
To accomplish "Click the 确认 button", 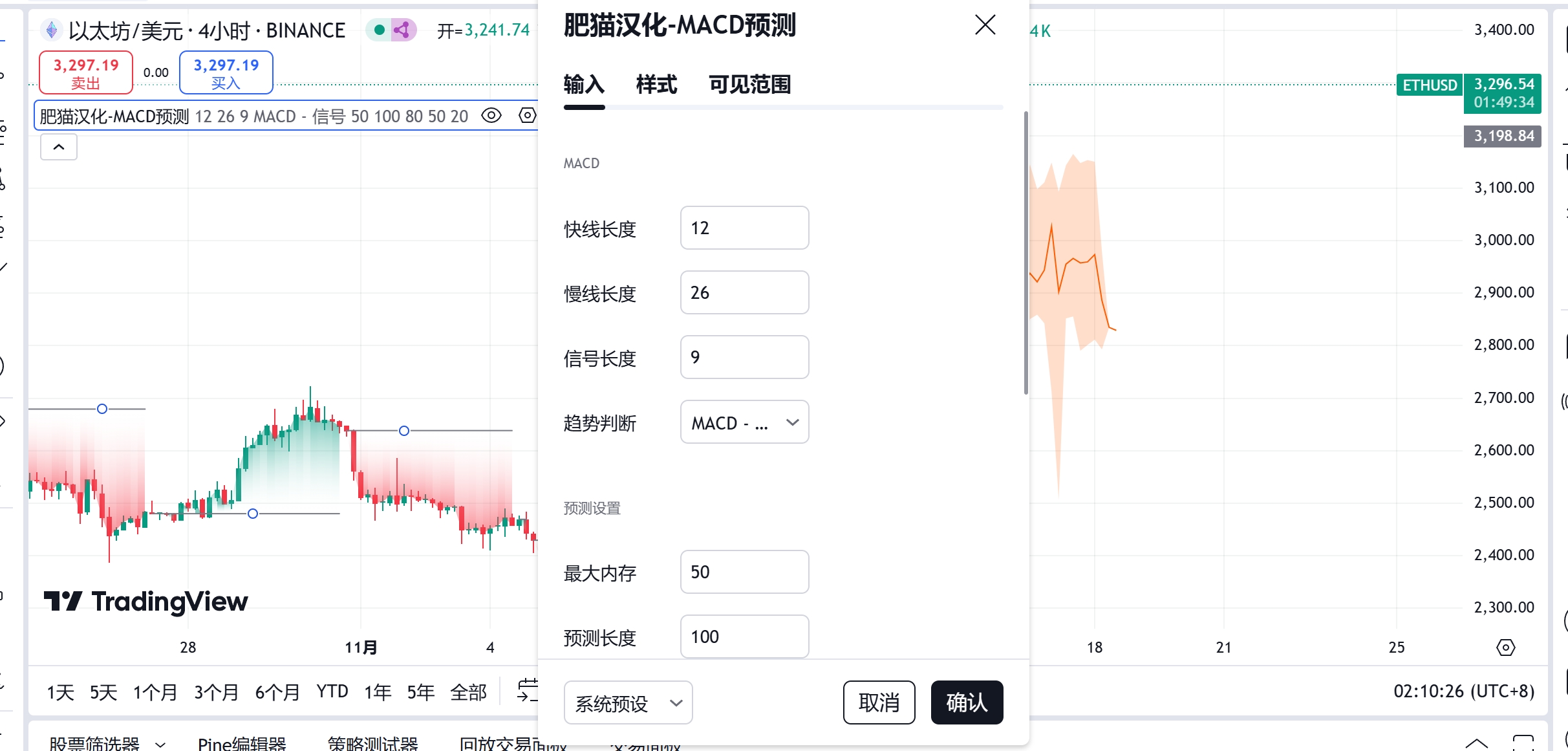I will [967, 702].
